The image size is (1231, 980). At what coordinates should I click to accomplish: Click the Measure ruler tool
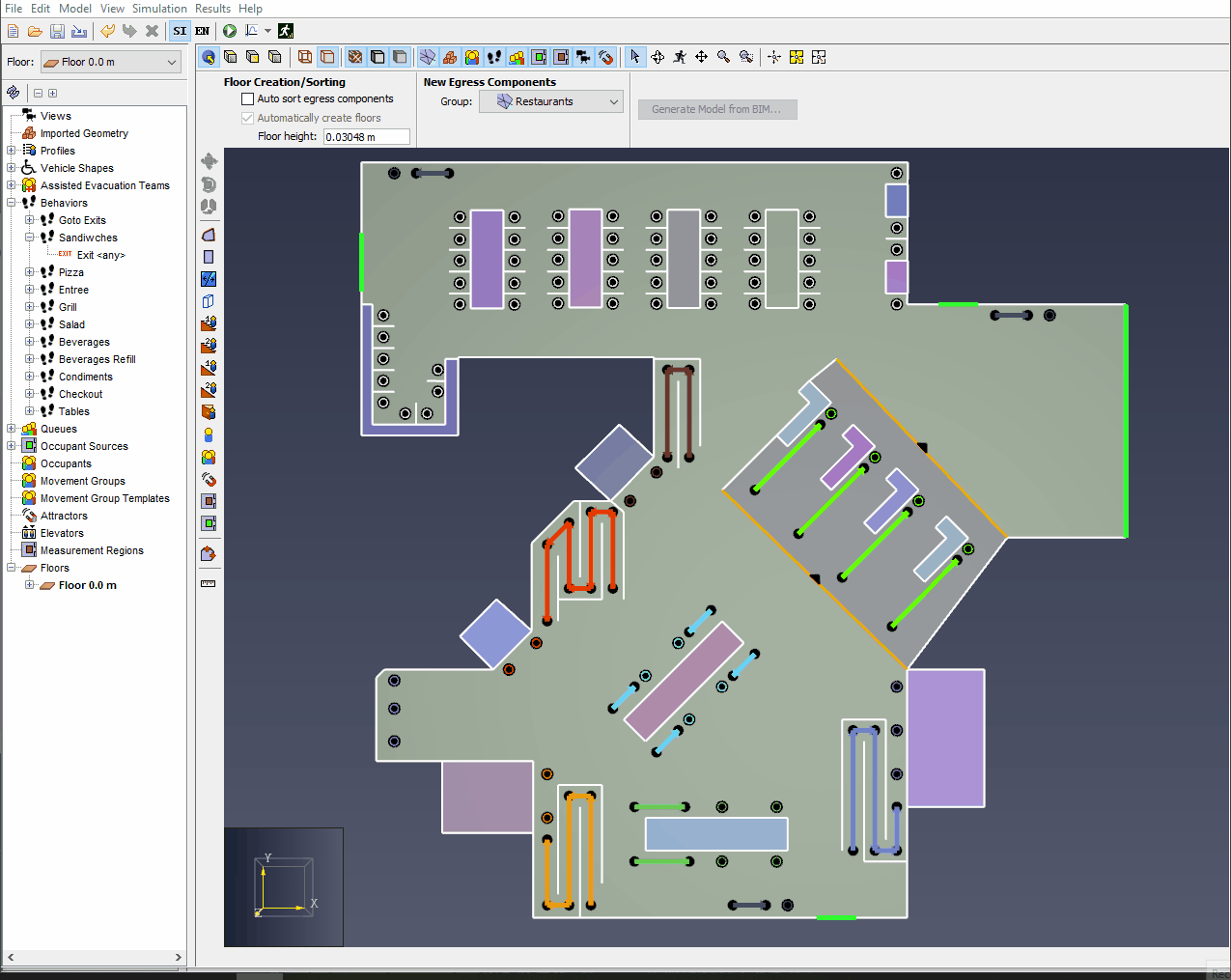209,583
